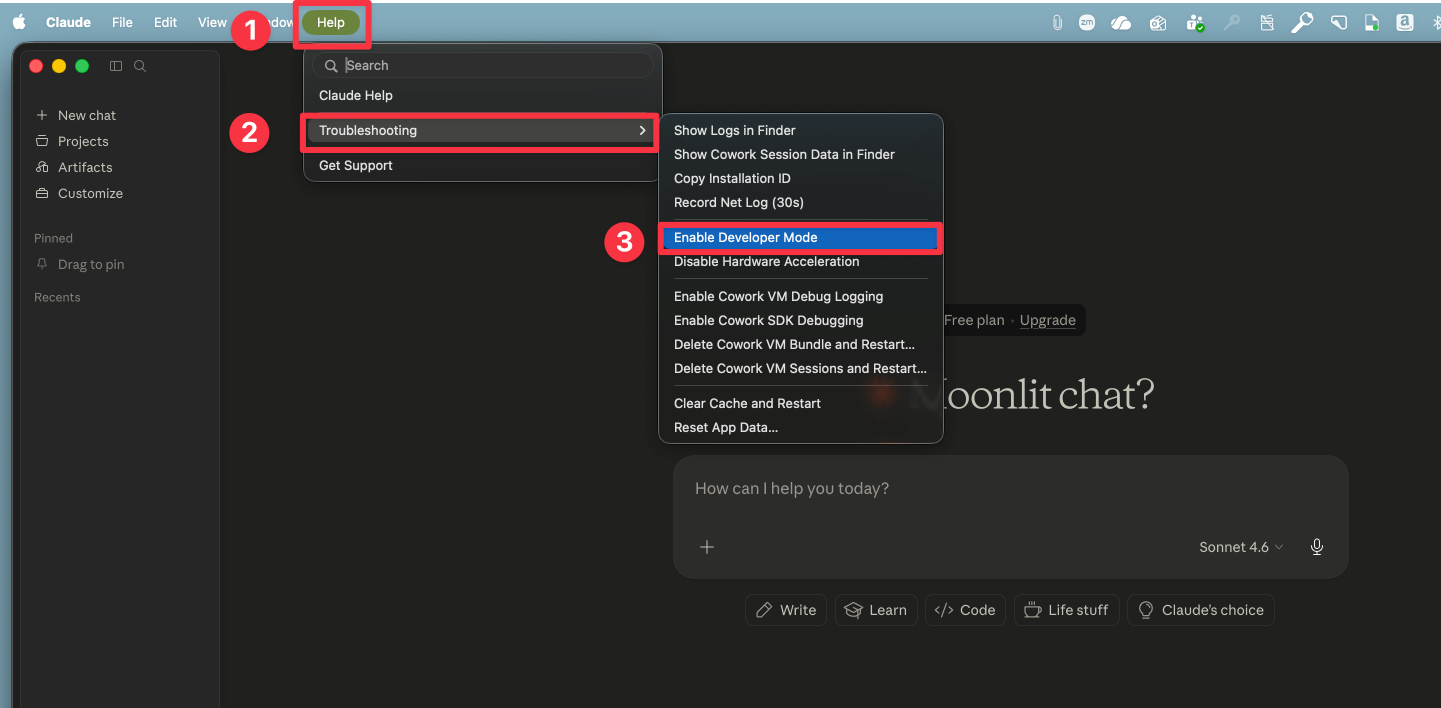1441x708 pixels.
Task: Open Customize in the sidebar
Action: 79,193
